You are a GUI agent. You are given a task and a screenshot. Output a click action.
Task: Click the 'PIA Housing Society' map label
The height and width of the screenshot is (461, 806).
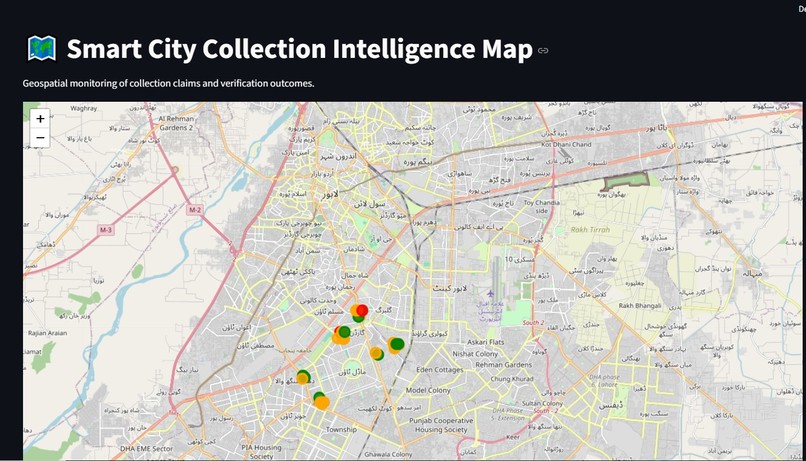click(x=261, y=452)
